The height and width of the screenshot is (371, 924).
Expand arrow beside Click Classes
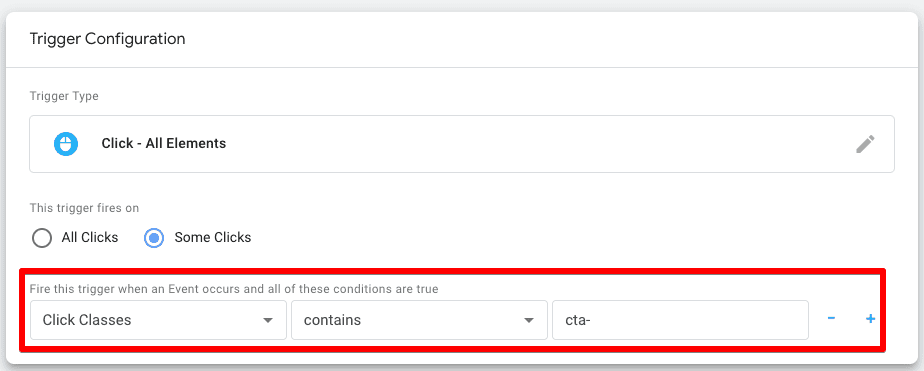[268, 320]
